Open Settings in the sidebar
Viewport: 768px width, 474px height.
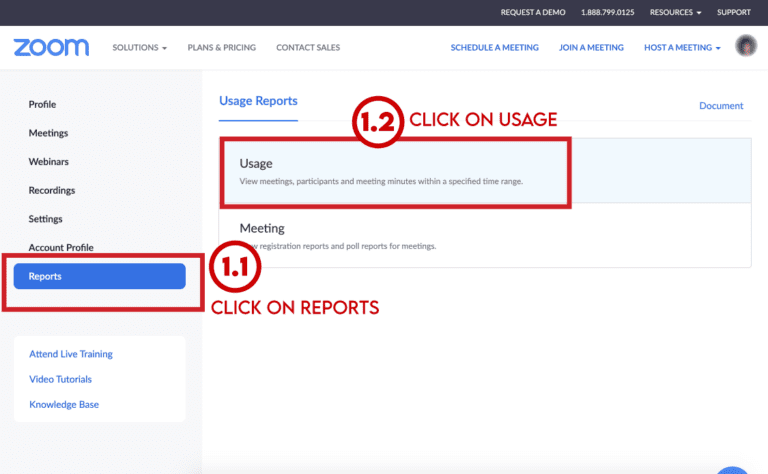point(46,219)
